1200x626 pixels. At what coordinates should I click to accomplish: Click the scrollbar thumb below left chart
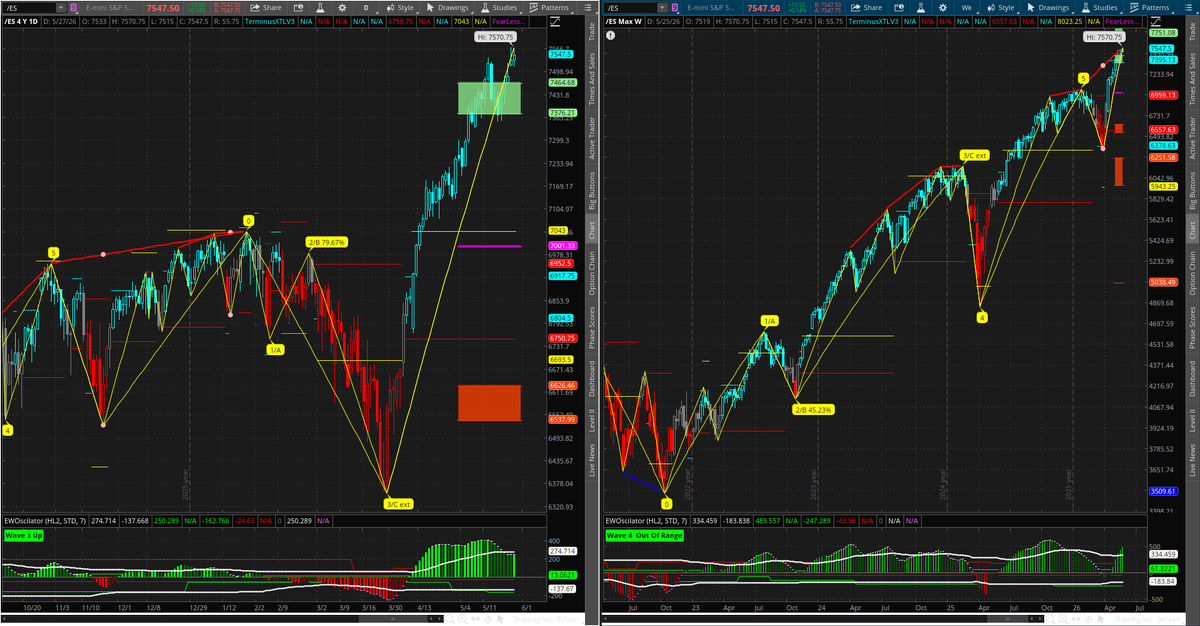point(393,618)
